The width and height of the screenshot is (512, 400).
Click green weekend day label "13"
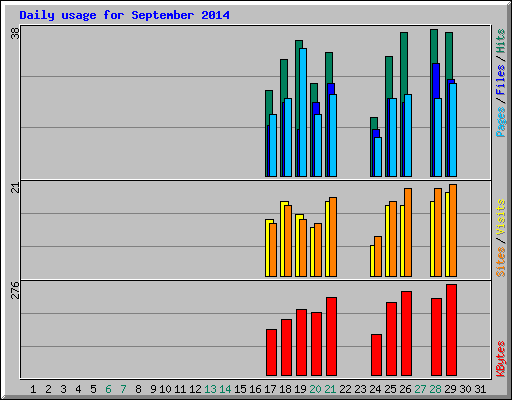(210, 389)
